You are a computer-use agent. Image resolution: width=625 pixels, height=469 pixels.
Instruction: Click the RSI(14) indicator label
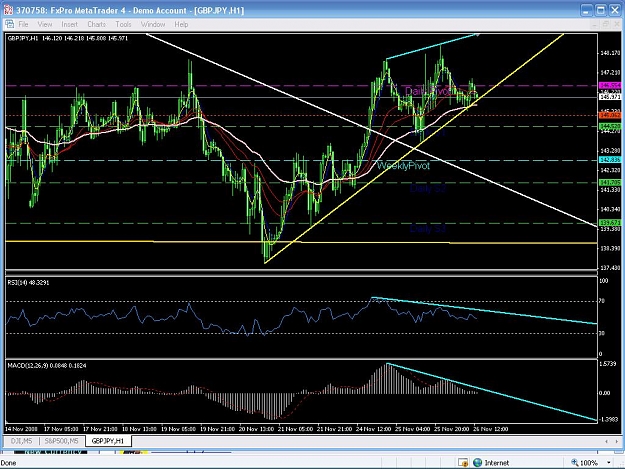(x=29, y=283)
